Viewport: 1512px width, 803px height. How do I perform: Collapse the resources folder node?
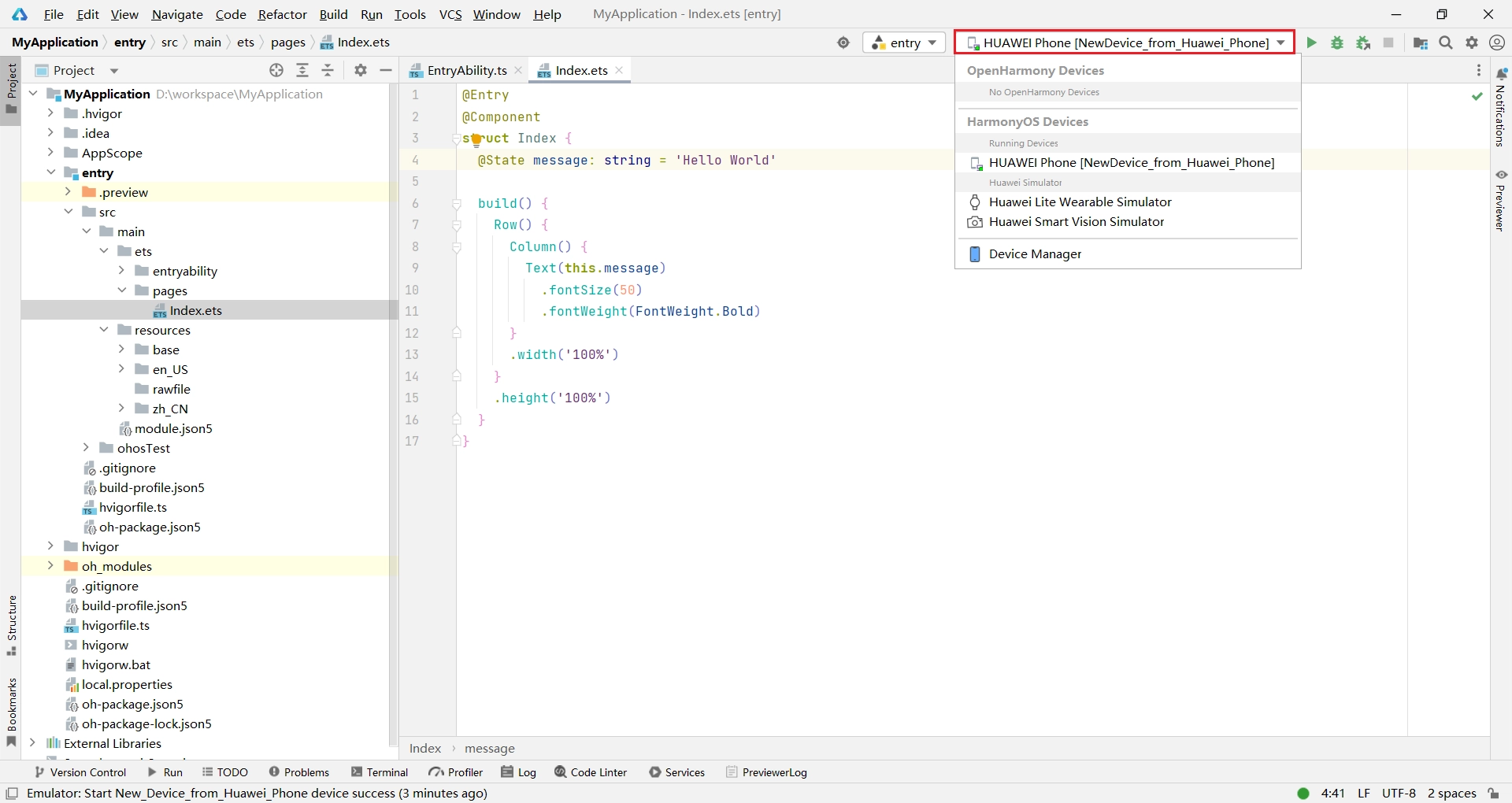(104, 330)
